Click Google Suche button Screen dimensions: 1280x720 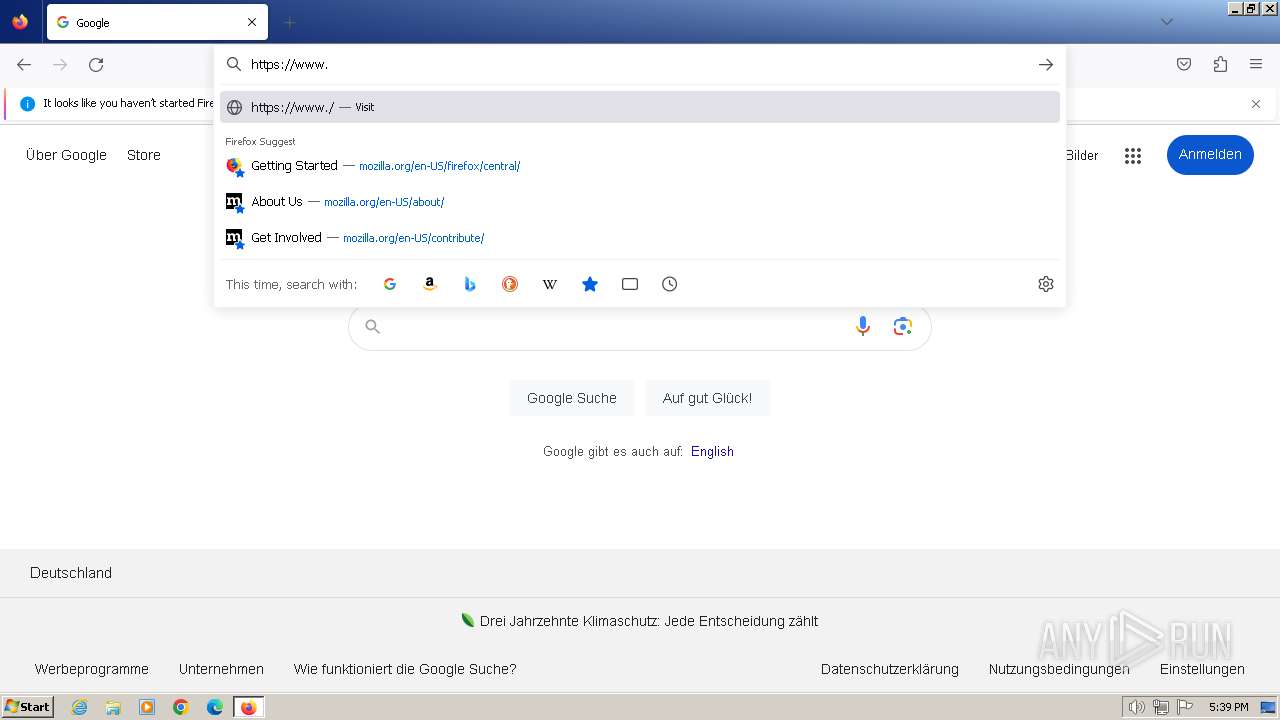click(x=572, y=398)
